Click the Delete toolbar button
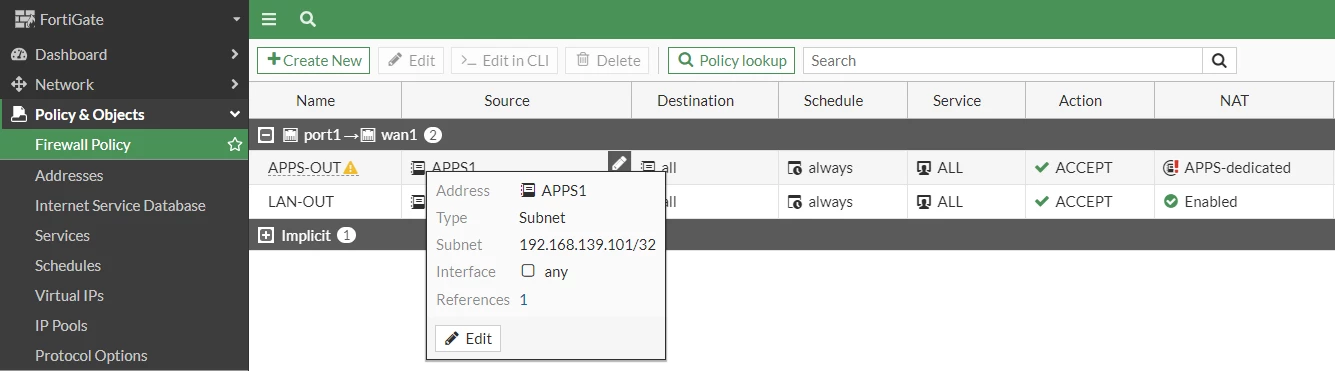The image size is (1335, 371). pyautogui.click(x=607, y=60)
